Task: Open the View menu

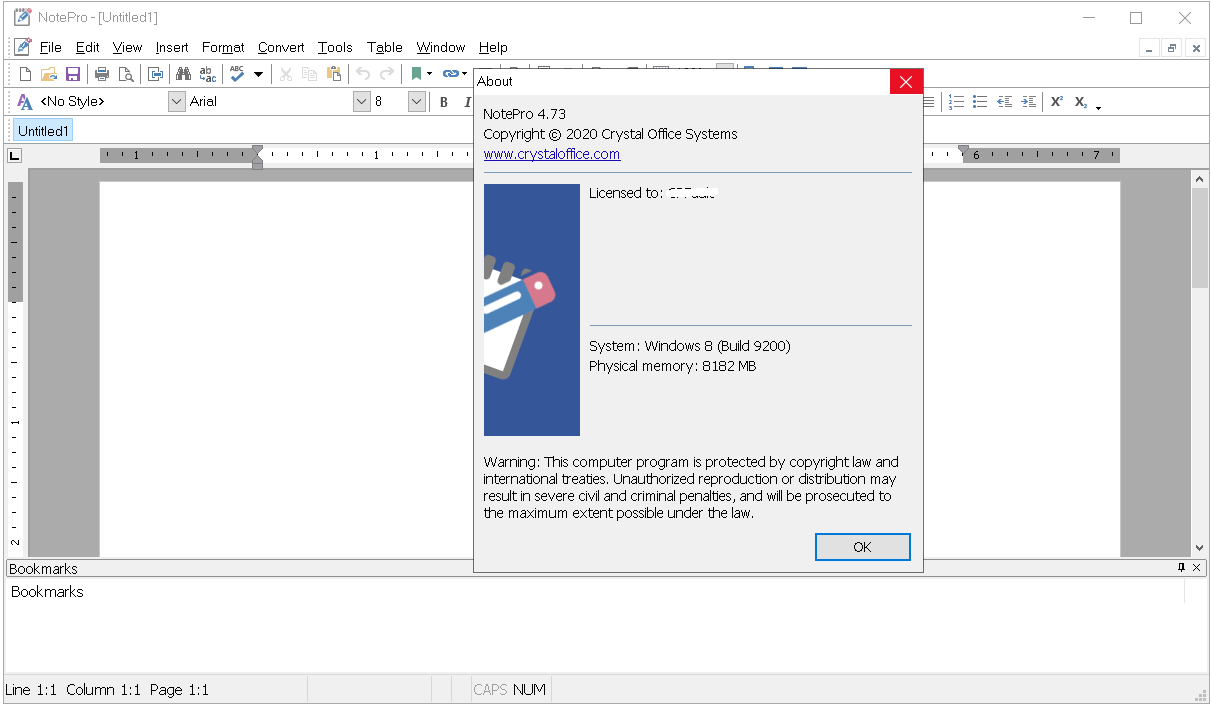Action: coord(128,47)
